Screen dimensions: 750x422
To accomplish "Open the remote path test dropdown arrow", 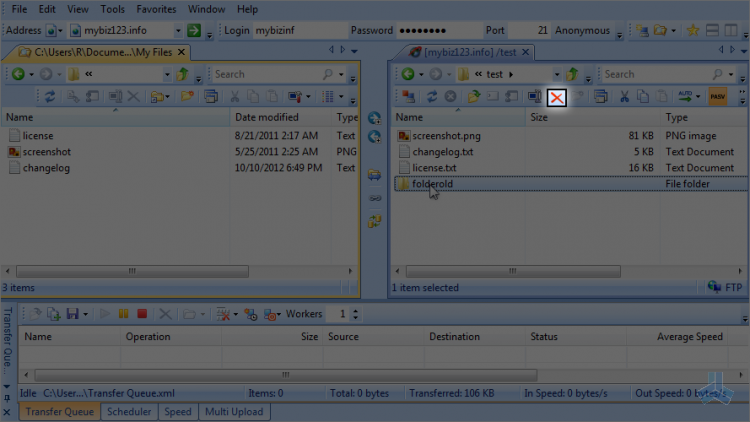I will (557, 75).
